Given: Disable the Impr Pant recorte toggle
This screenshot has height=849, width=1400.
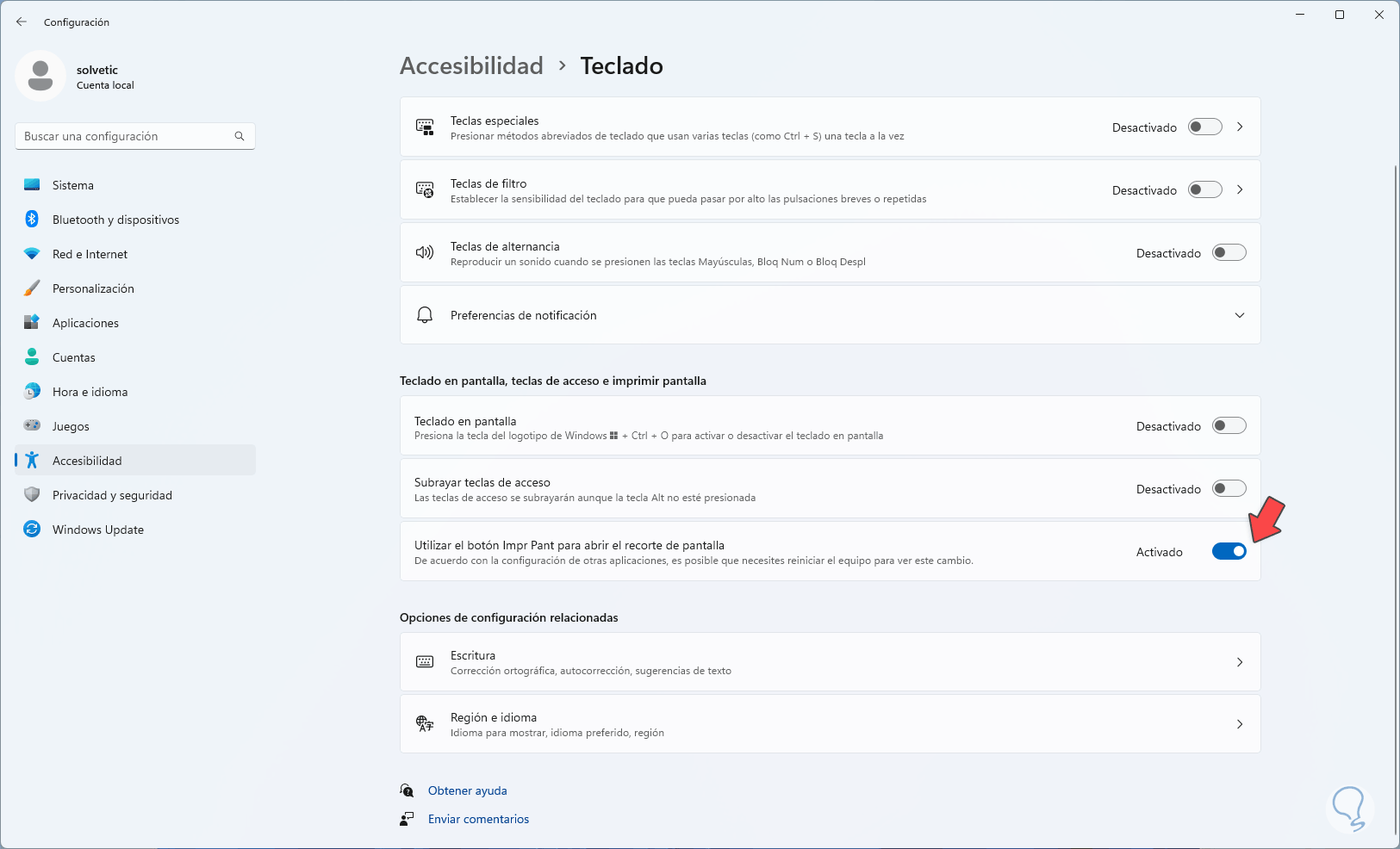Looking at the screenshot, I should click(1229, 552).
